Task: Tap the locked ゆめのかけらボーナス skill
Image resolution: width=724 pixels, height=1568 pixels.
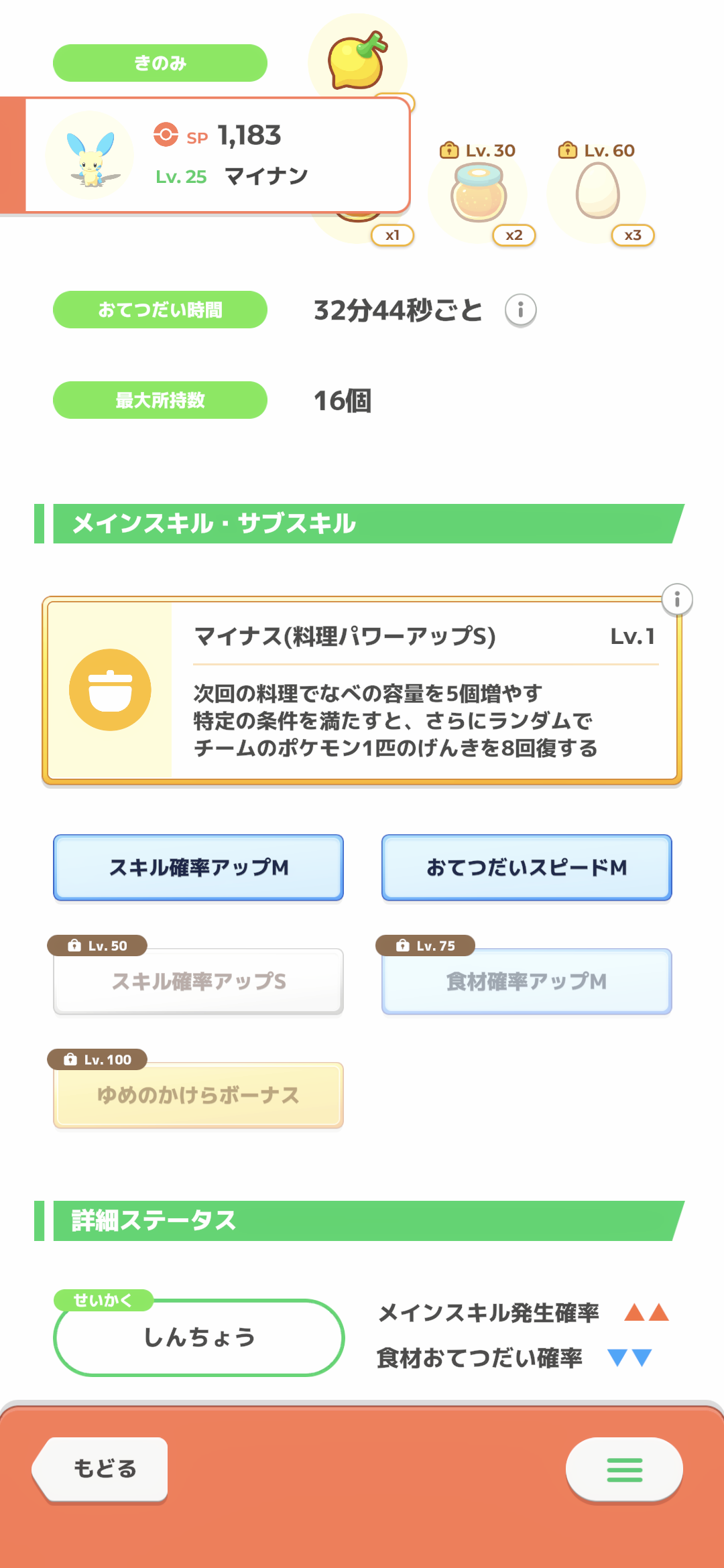Action: click(198, 1095)
